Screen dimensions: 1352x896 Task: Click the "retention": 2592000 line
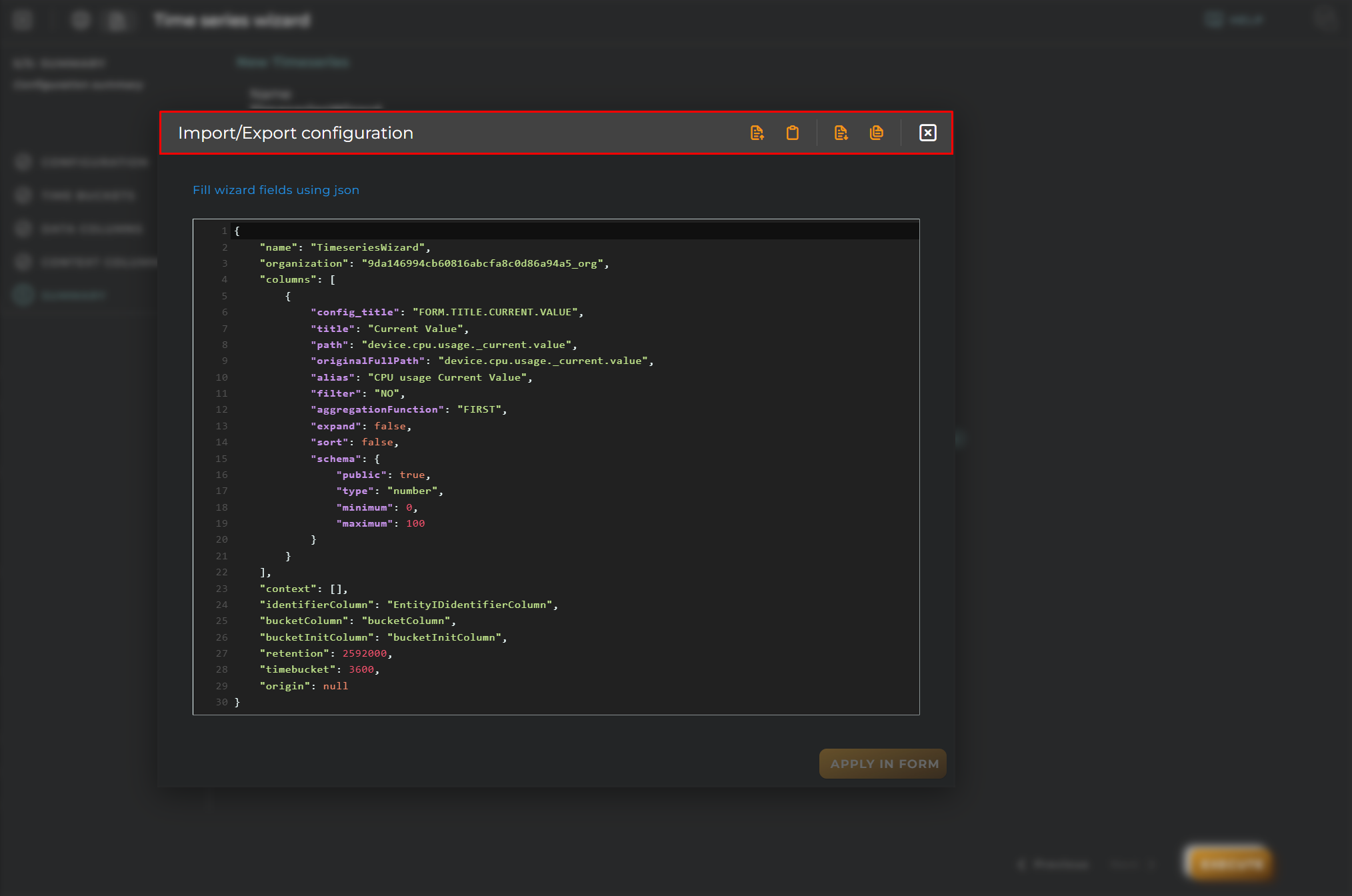point(326,653)
